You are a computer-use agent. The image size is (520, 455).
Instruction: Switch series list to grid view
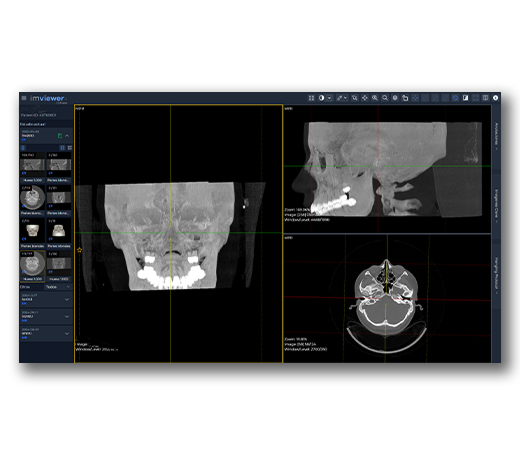62,148
